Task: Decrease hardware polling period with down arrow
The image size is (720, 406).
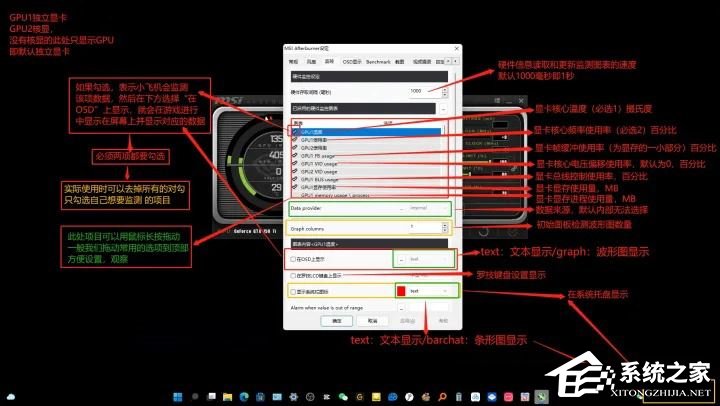Action: tap(444, 95)
